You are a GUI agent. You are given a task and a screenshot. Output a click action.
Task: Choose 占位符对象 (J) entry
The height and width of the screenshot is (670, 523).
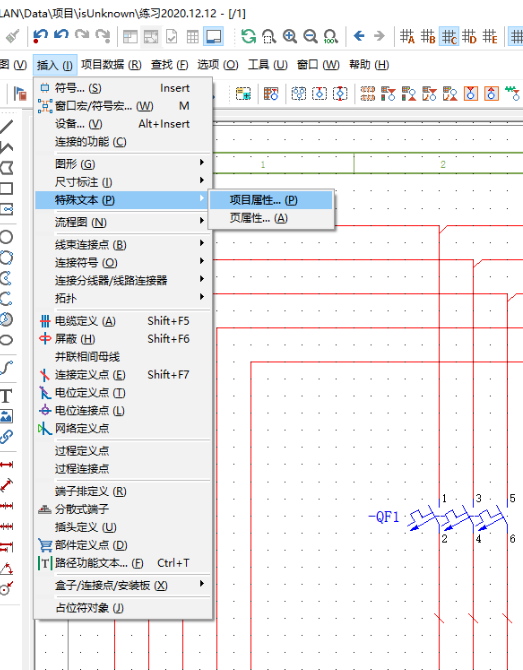coord(123,608)
